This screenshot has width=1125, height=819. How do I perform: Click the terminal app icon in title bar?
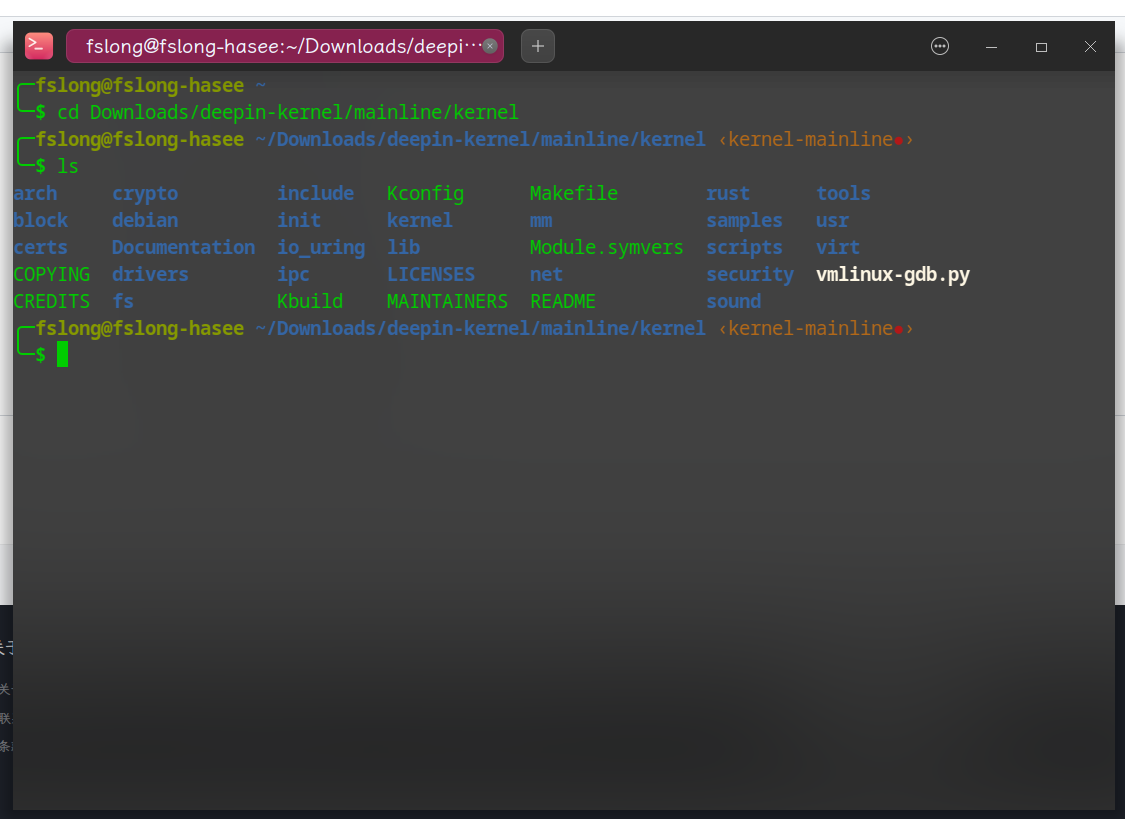coord(39,46)
